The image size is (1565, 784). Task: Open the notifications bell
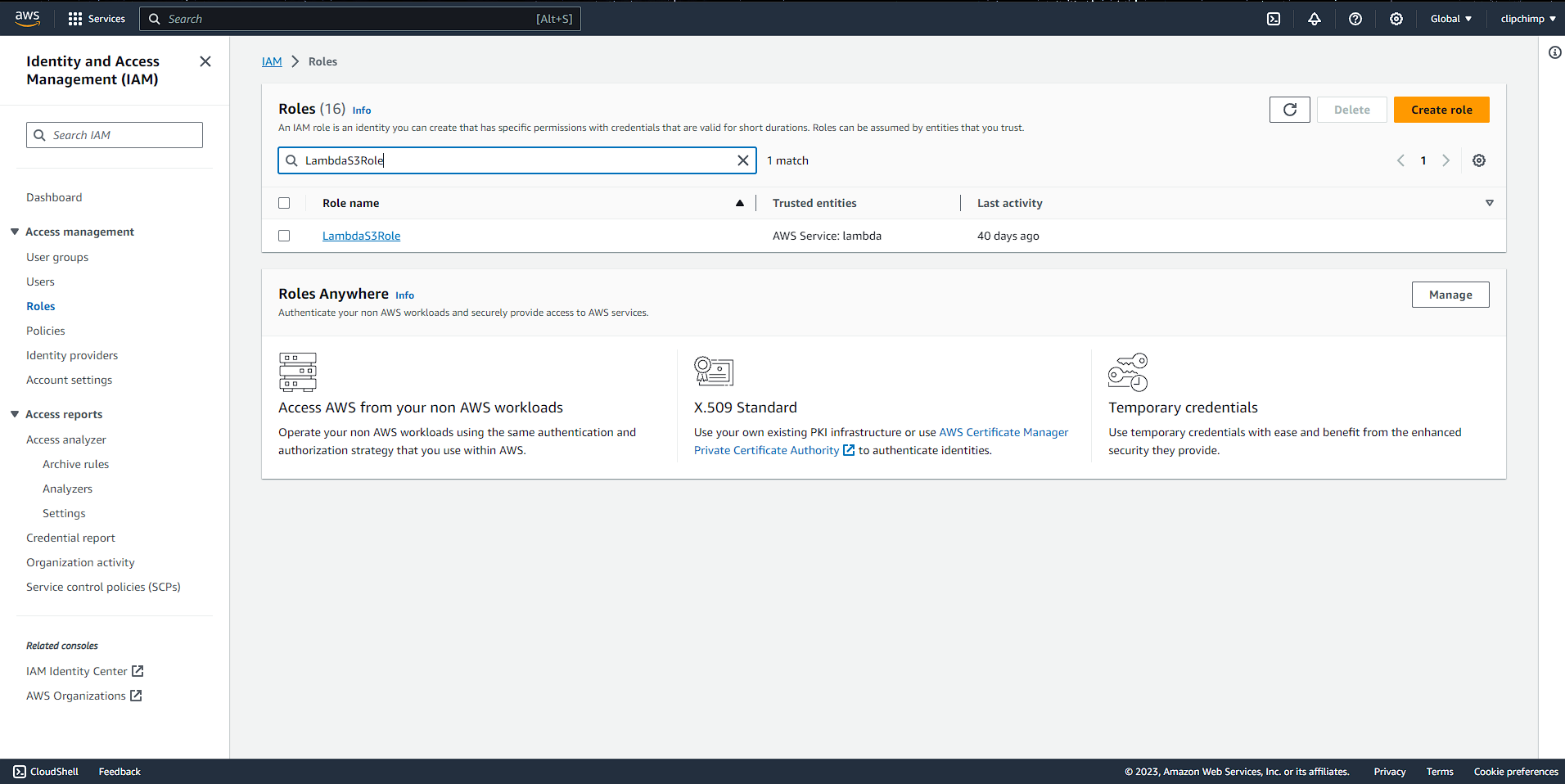(x=1315, y=19)
